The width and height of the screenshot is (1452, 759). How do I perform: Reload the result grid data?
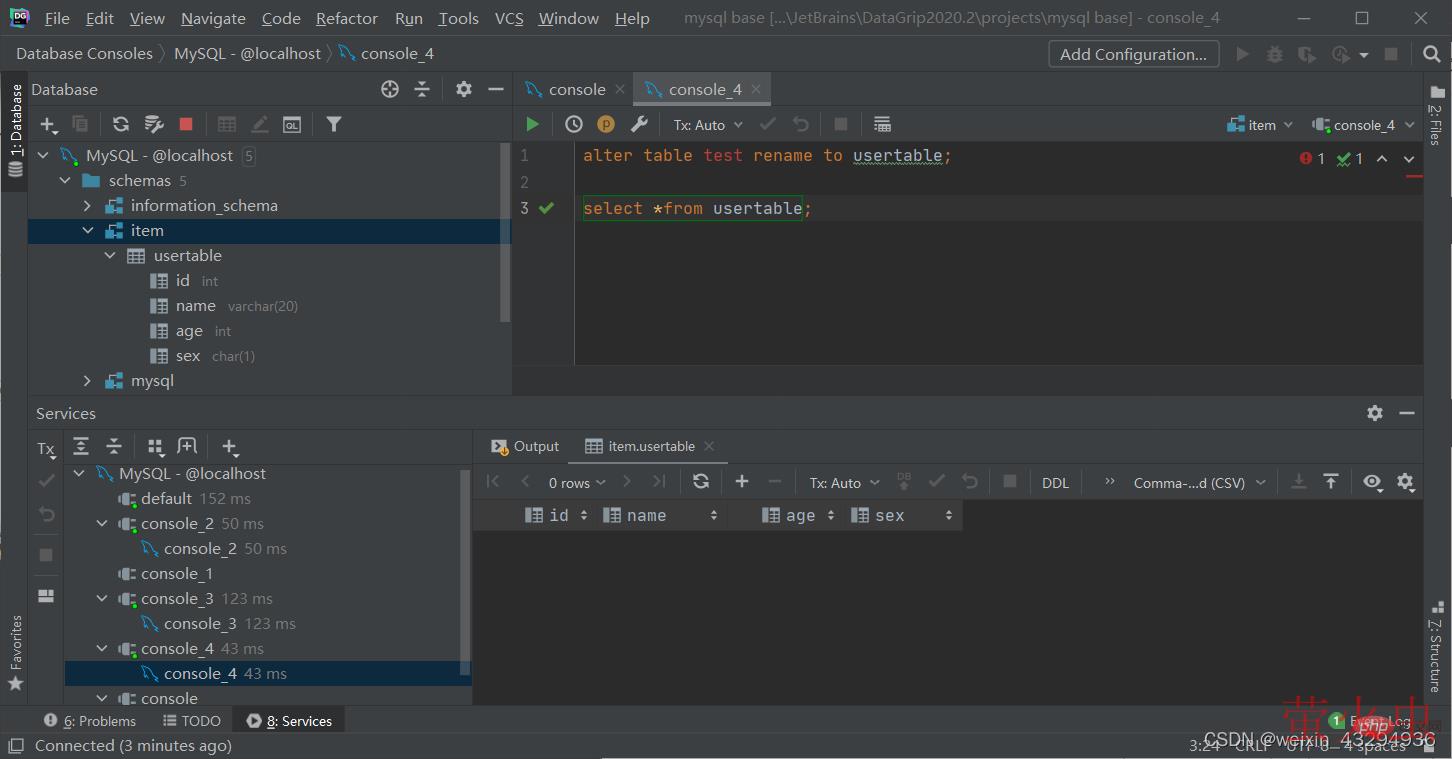(x=701, y=482)
